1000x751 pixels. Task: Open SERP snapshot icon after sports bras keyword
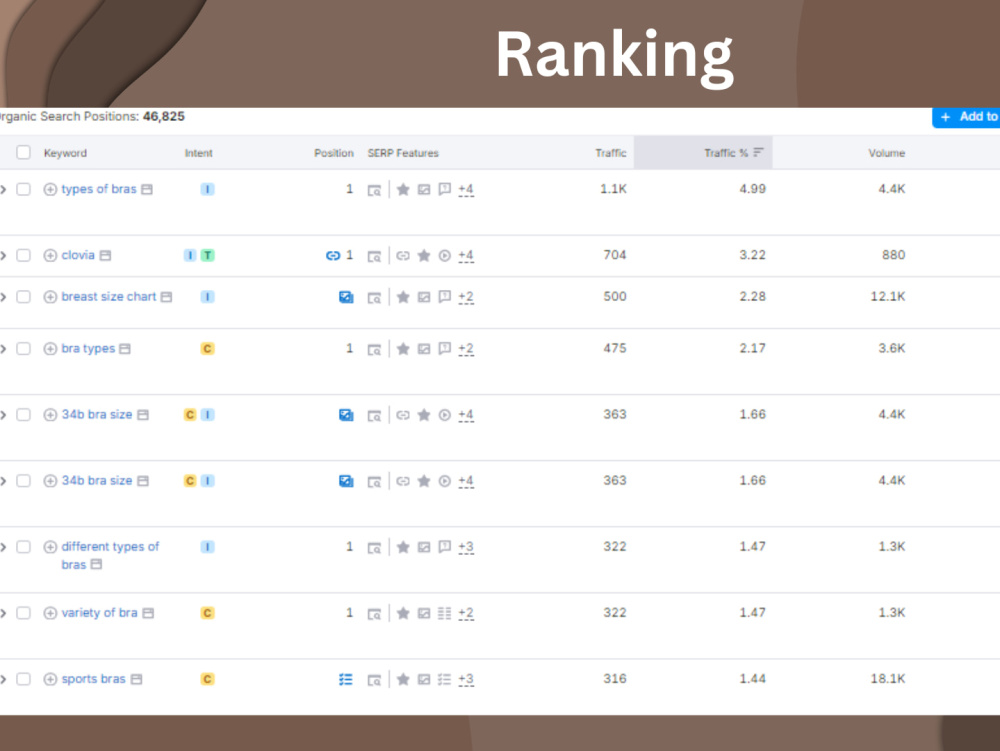tap(136, 680)
